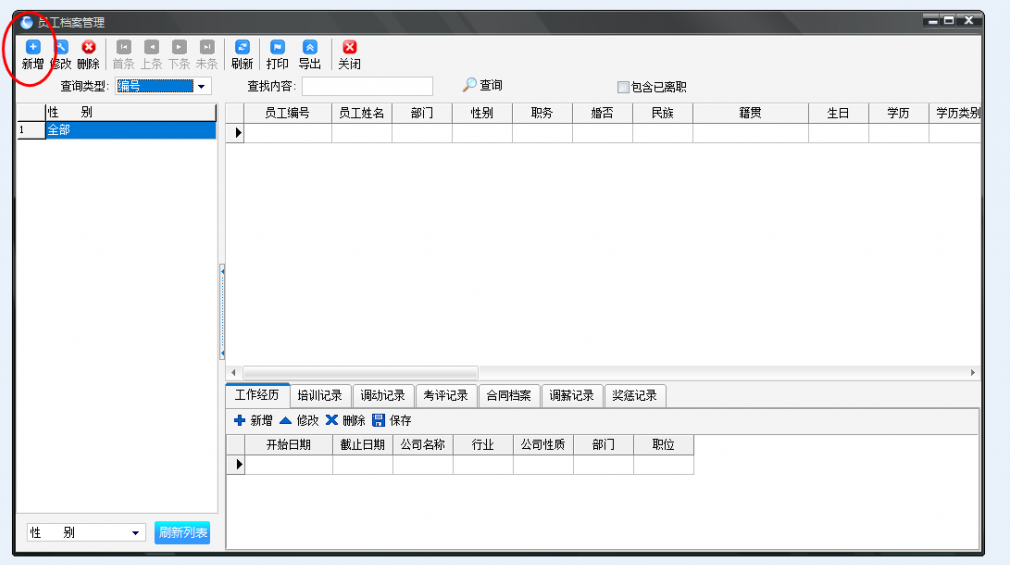Click the app icon in title bar
Viewport: 1010px width, 565px height.
(x=26, y=23)
